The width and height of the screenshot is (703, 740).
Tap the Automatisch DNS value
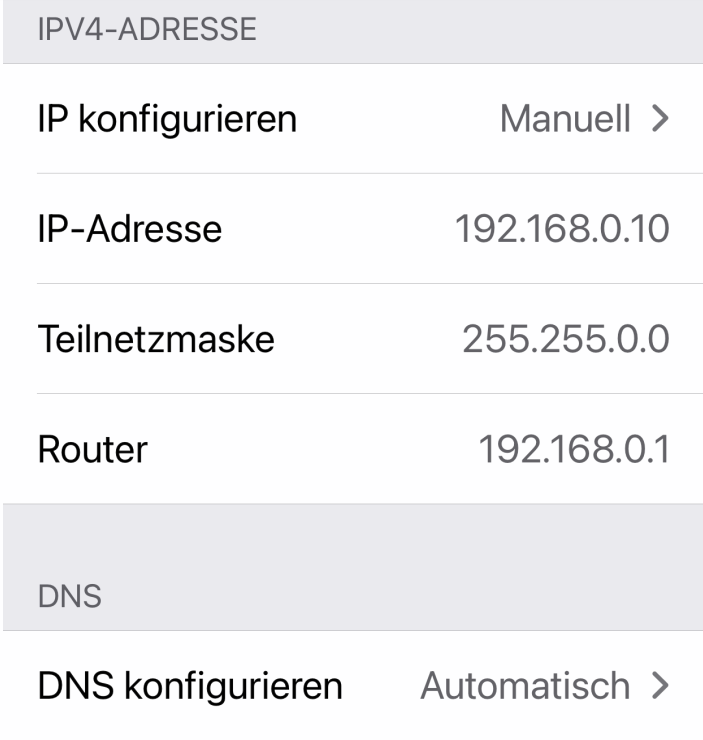coord(525,686)
